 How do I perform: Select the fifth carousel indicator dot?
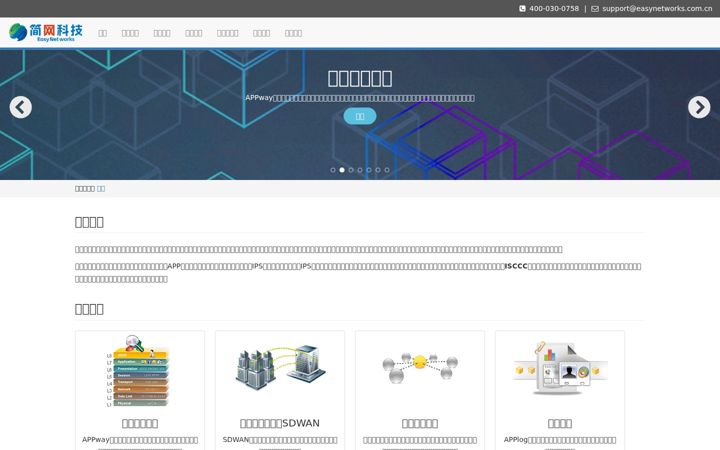pos(369,170)
